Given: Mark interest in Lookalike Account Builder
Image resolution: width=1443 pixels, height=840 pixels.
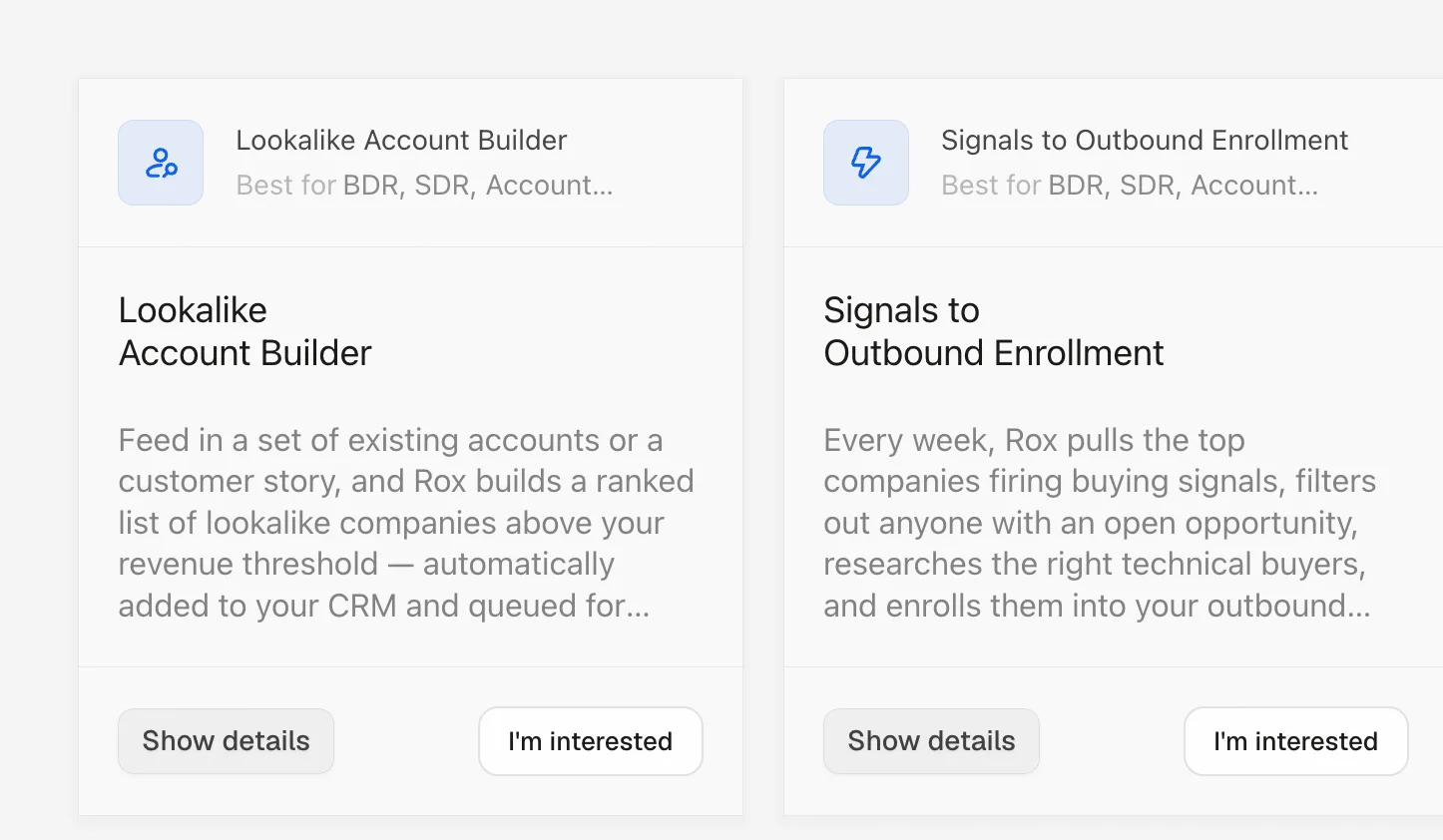Looking at the screenshot, I should pyautogui.click(x=591, y=741).
